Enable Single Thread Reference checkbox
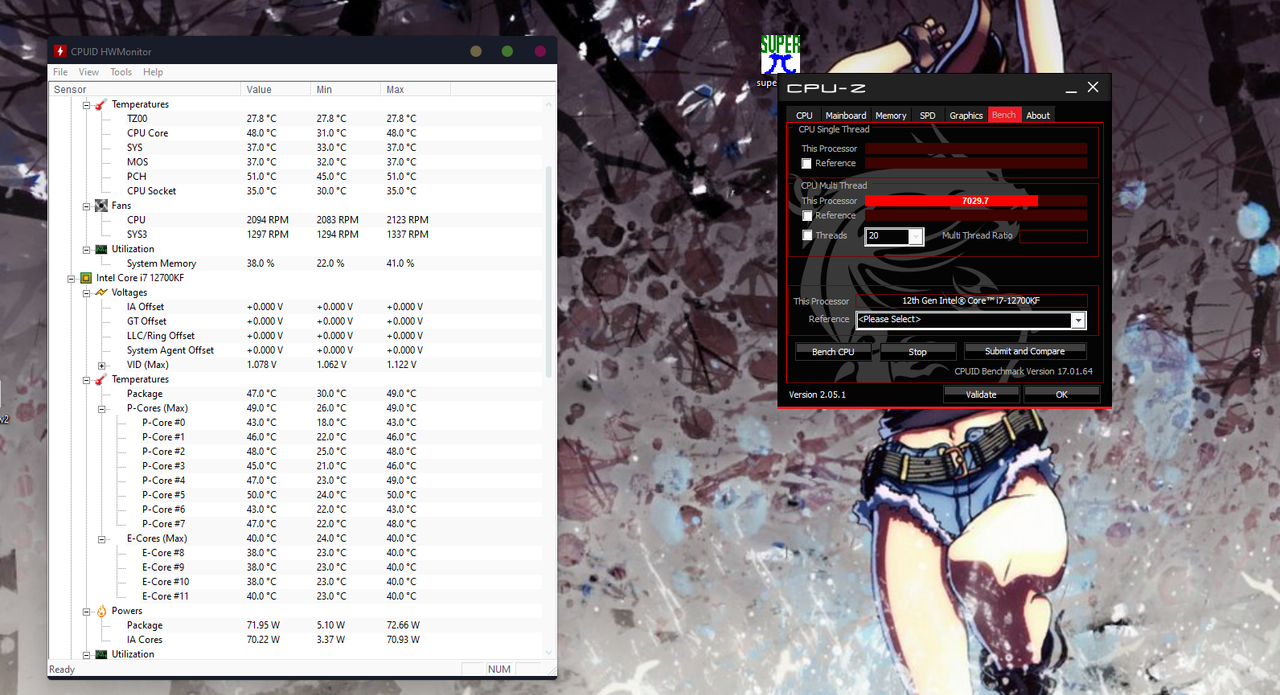1280x695 pixels. (x=807, y=163)
